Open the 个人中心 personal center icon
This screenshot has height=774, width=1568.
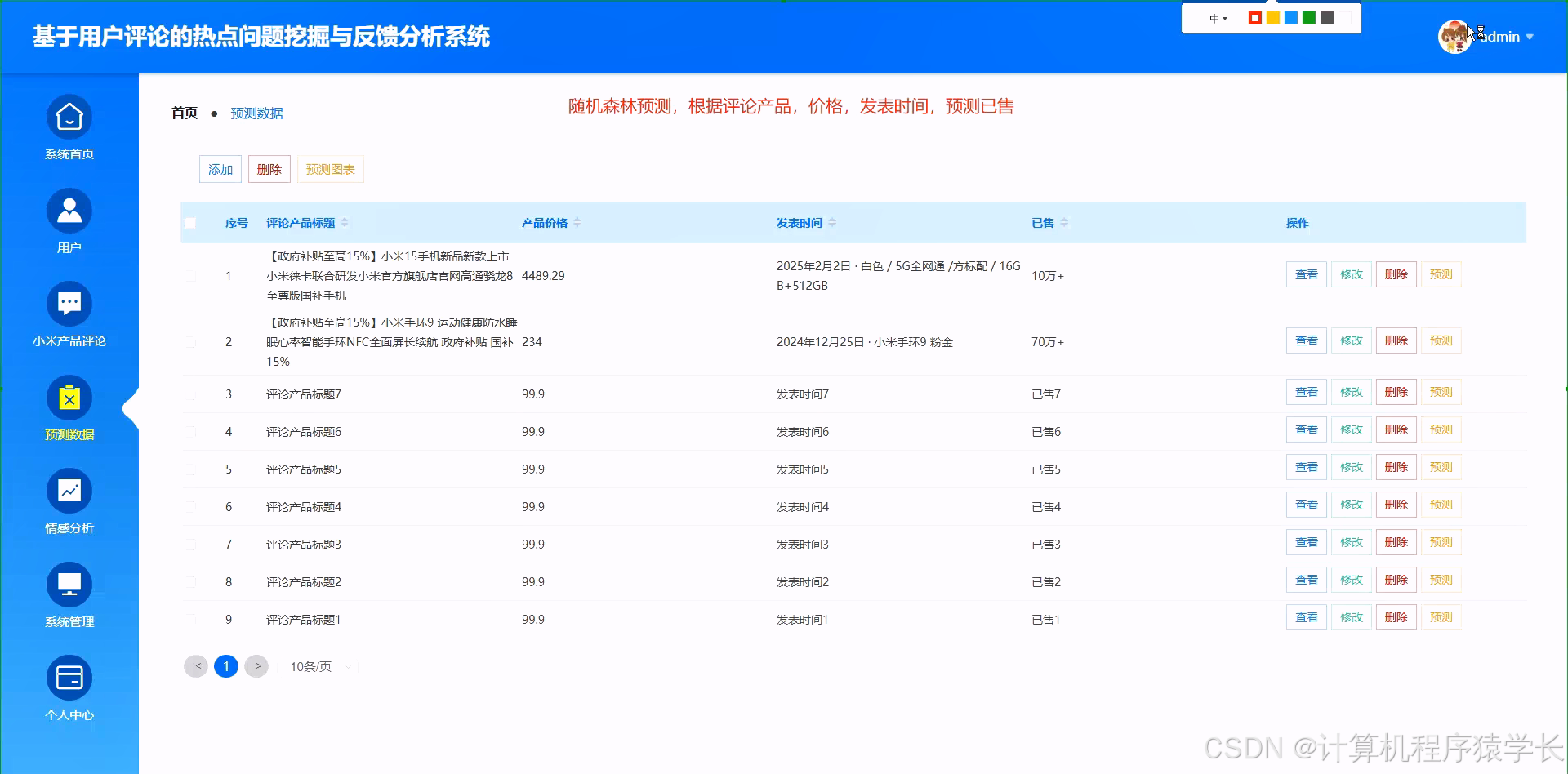pos(69,678)
